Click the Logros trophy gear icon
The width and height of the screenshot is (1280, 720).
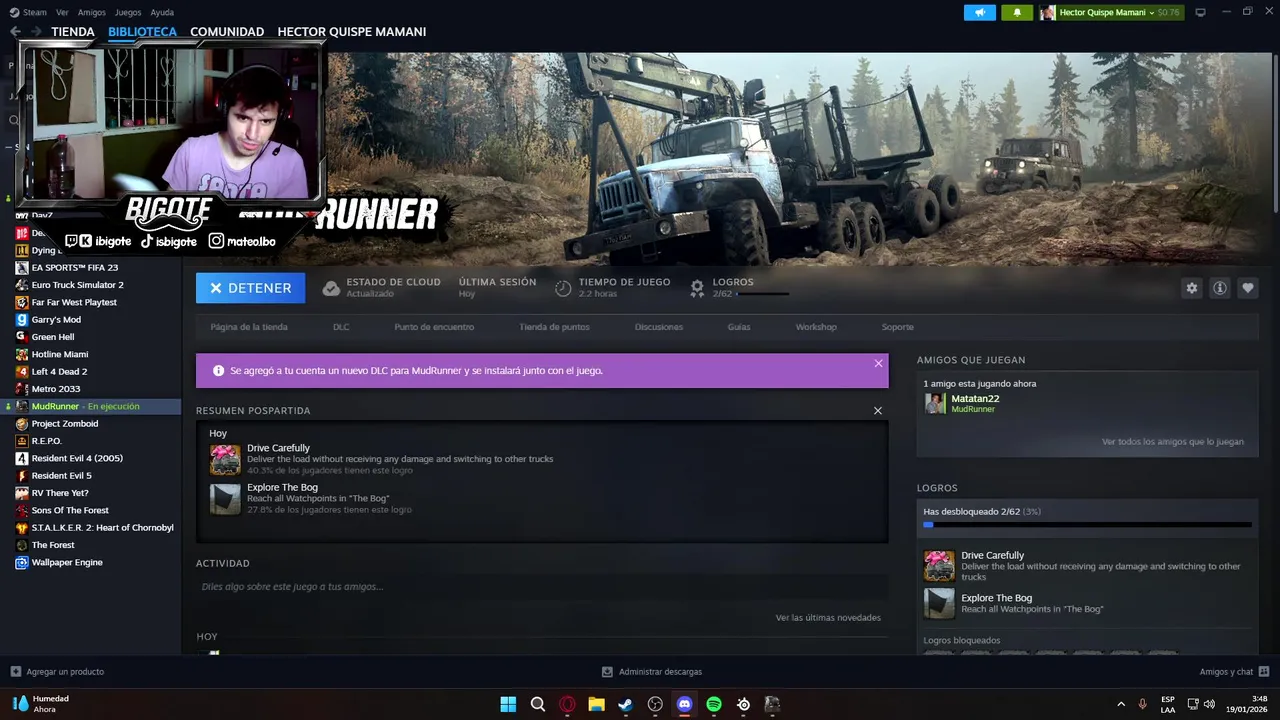click(697, 288)
